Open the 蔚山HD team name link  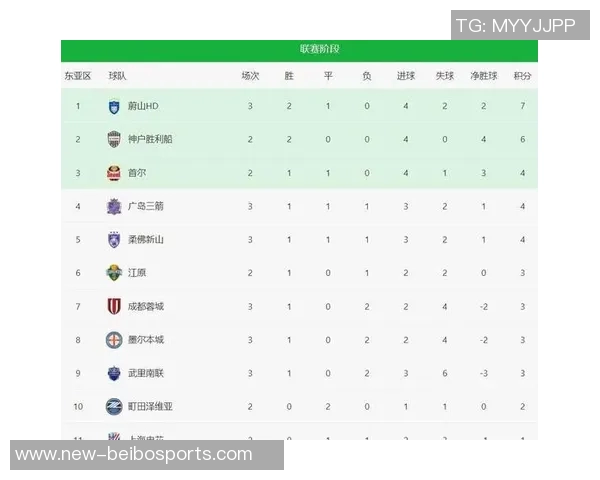pyautogui.click(x=144, y=106)
